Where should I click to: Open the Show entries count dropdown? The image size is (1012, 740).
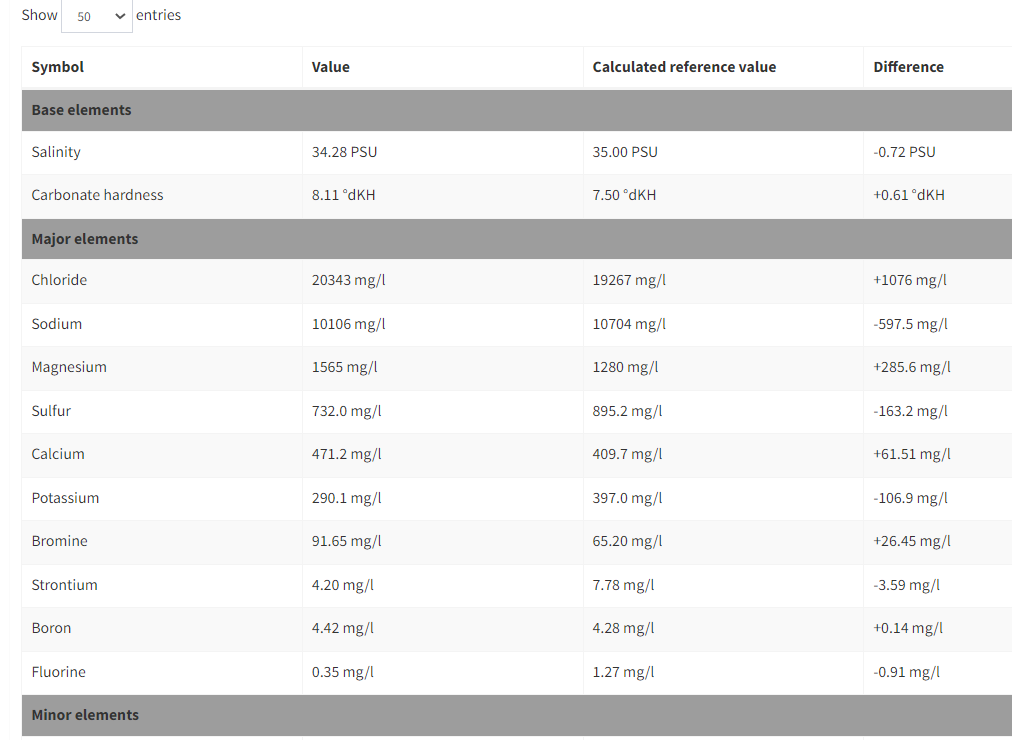point(97,16)
